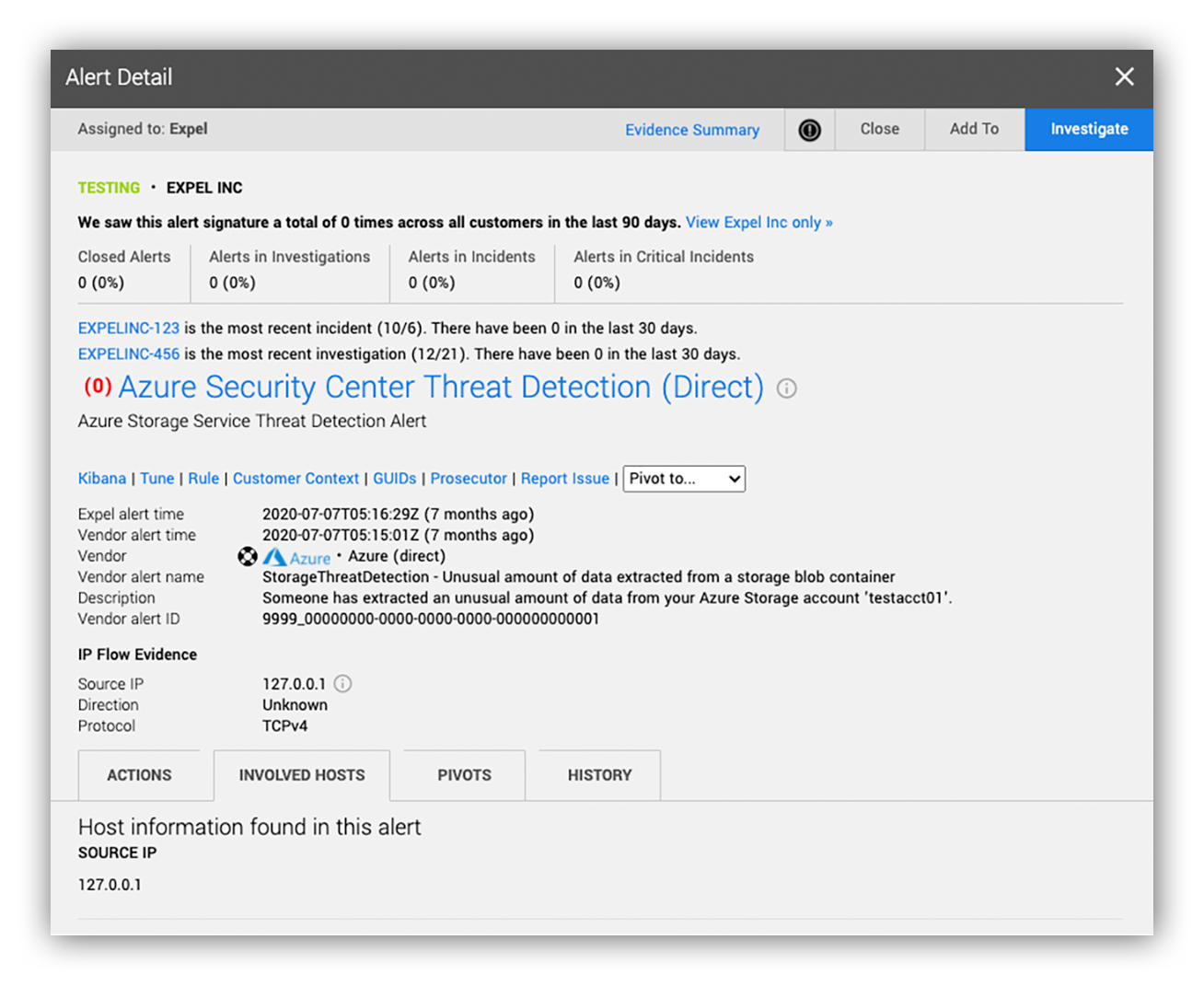Click the Closed Alerts 0 (0%) value
This screenshot has width=1204, height=986.
point(101,283)
